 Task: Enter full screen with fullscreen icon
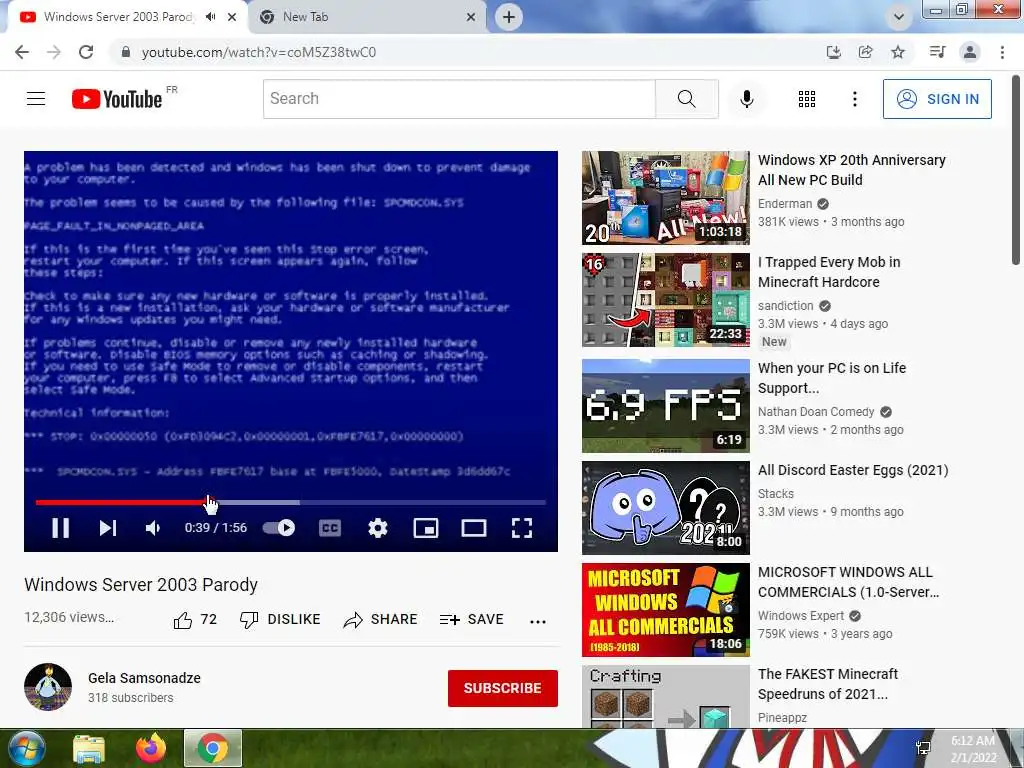[522, 528]
